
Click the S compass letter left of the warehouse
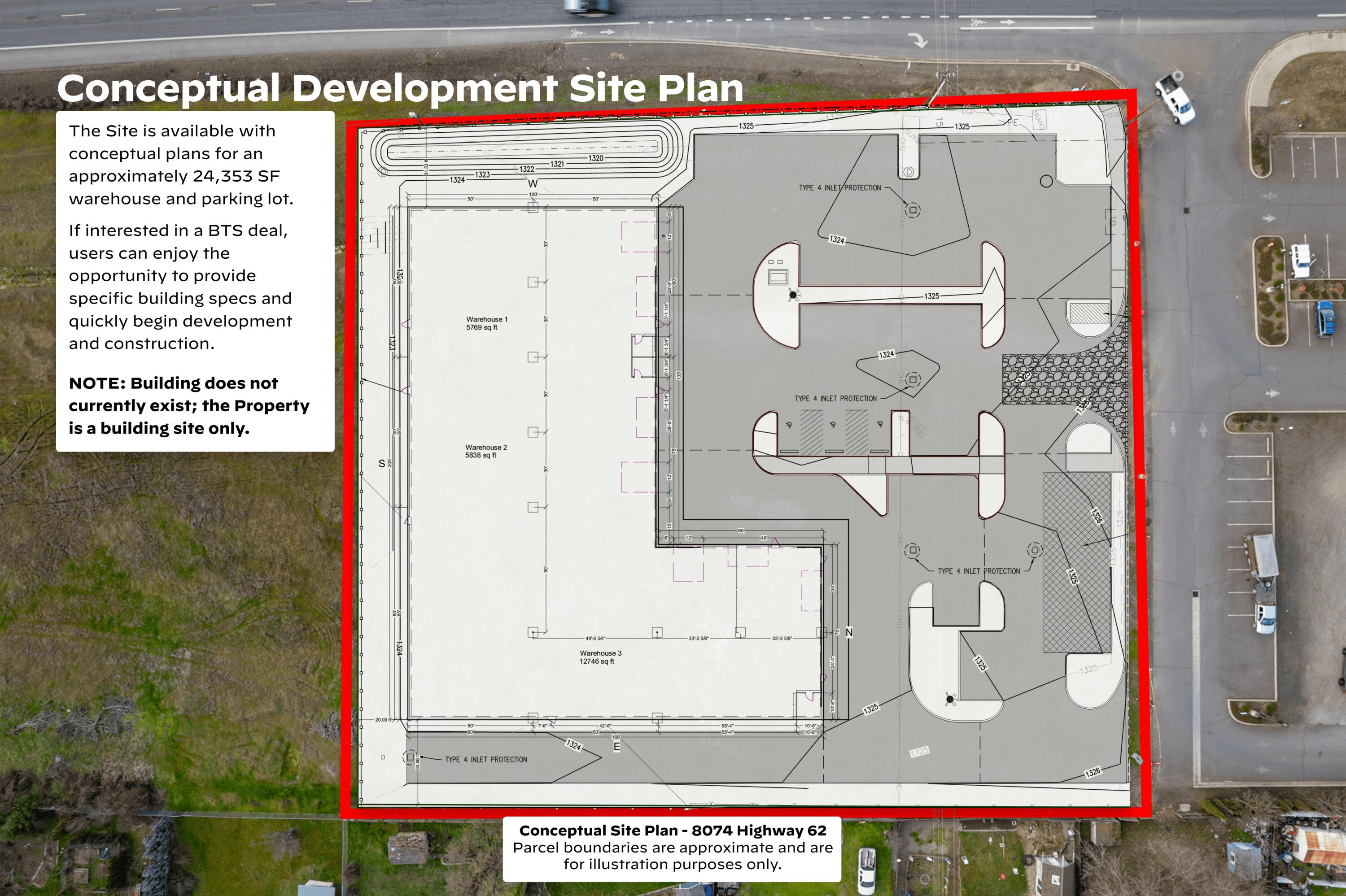(382, 463)
